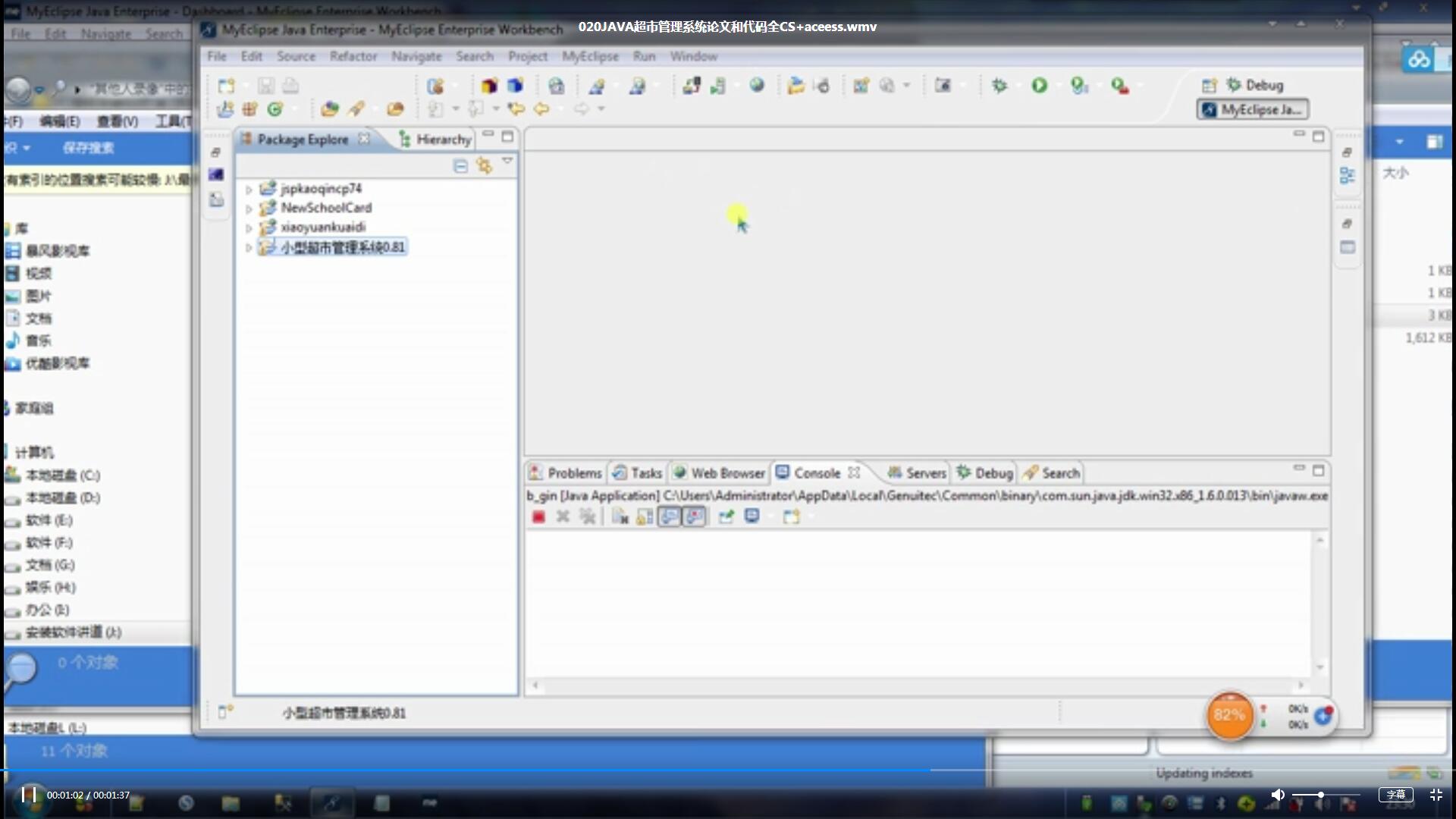Click Open Console new icon

click(792, 517)
